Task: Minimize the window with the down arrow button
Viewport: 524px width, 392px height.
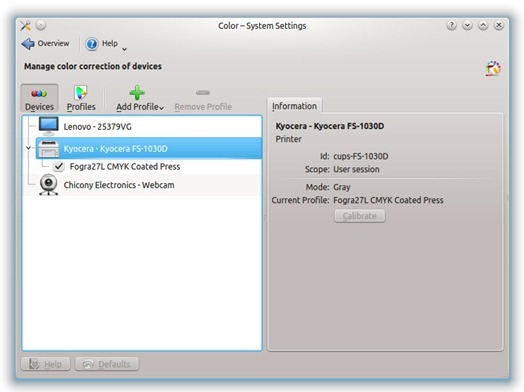Action: coord(467,25)
